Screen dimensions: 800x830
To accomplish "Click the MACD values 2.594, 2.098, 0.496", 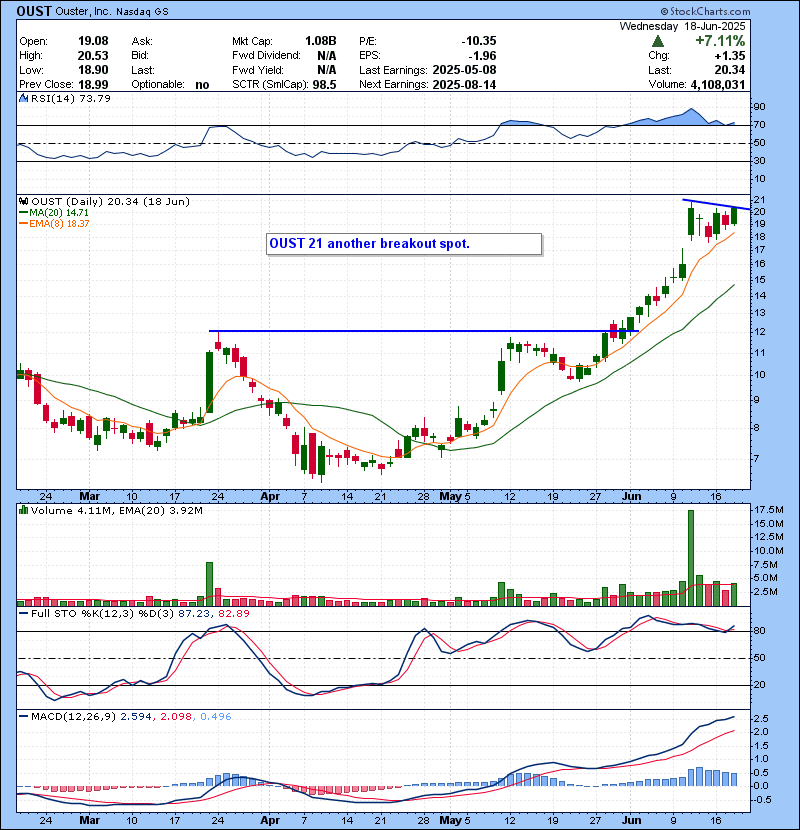I will pyautogui.click(x=176, y=717).
